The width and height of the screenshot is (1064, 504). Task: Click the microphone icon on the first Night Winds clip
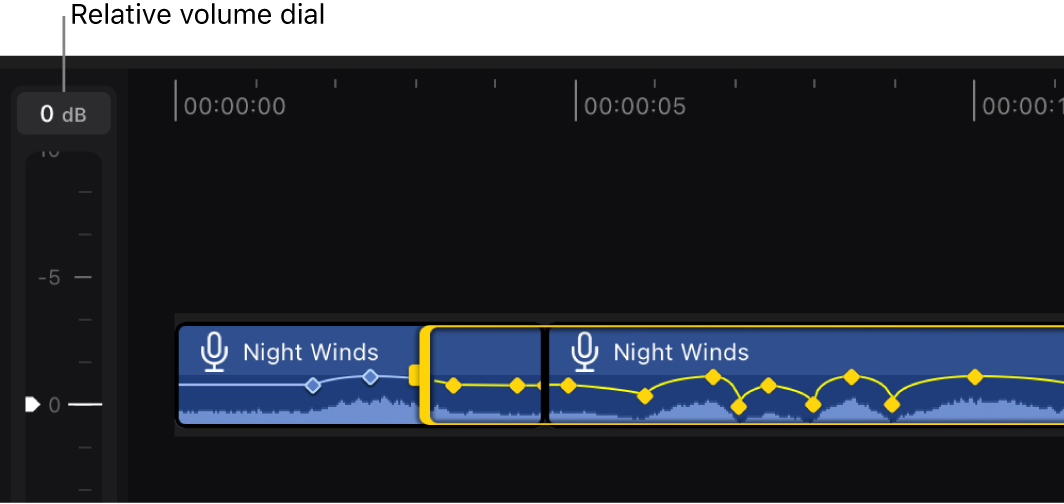(213, 351)
